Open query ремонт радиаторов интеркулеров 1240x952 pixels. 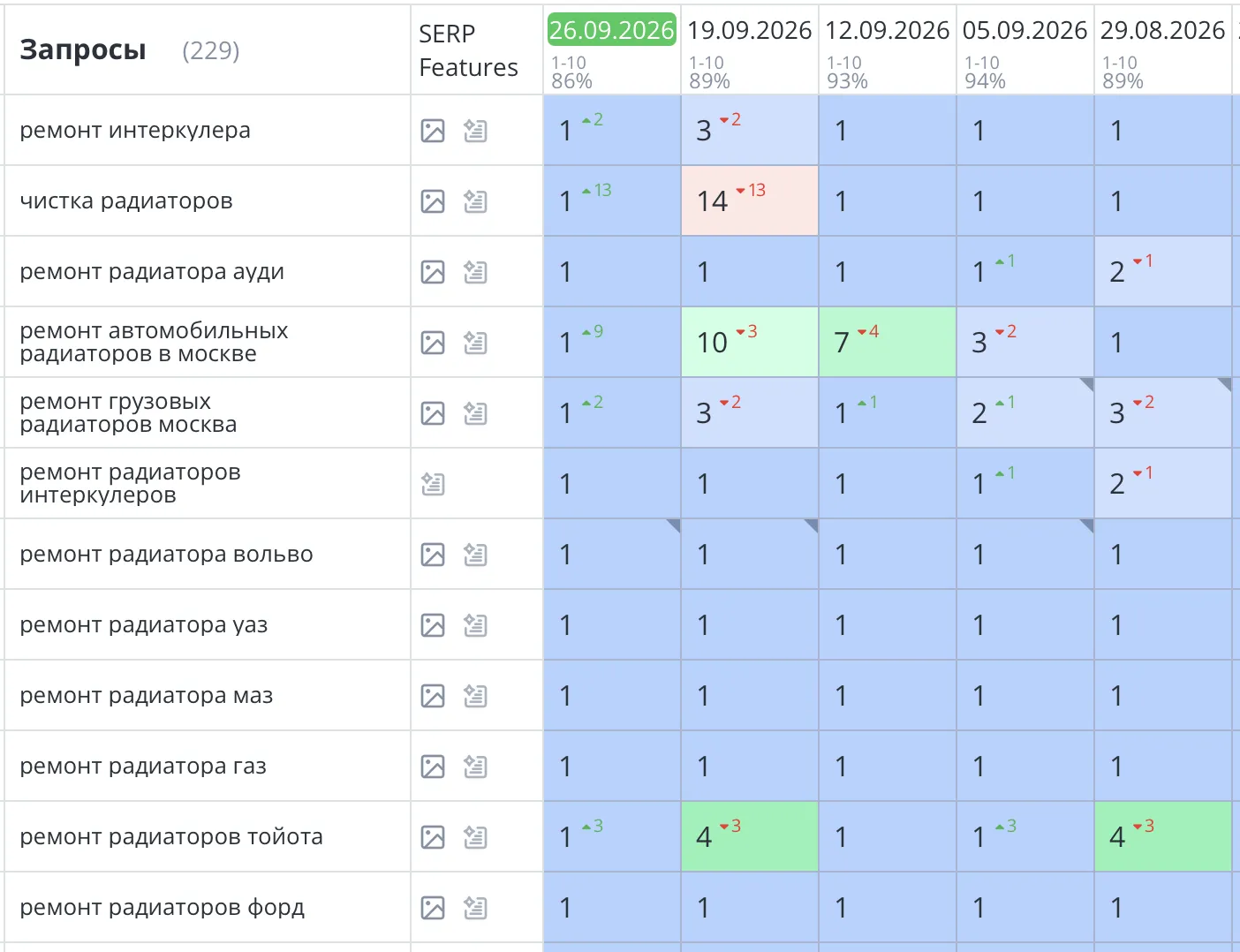(x=130, y=484)
